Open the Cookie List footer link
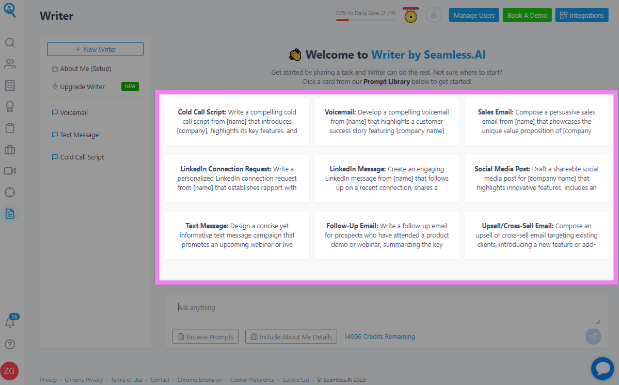Viewport: 619px width, 385px height. point(296,380)
